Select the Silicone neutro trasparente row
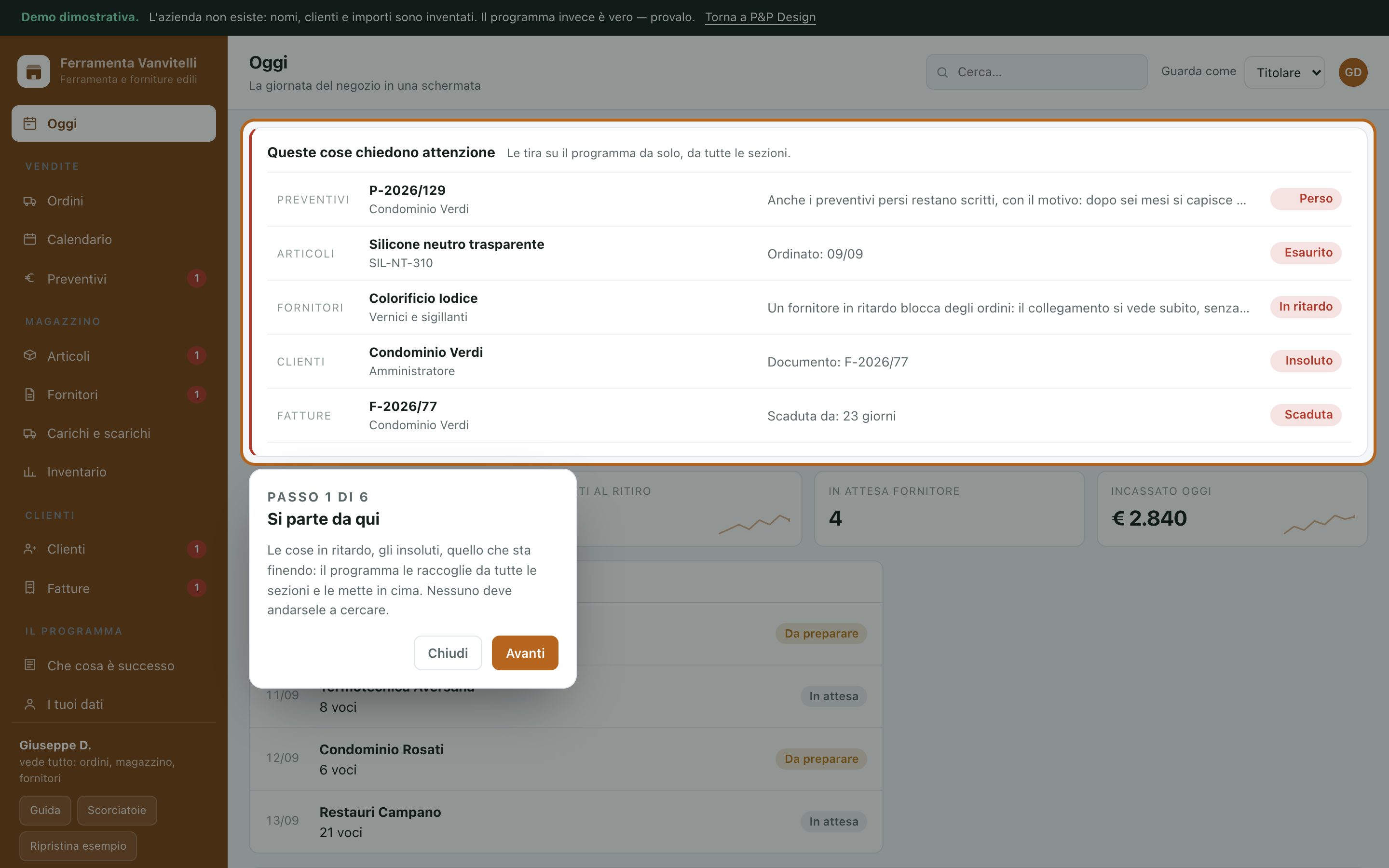Image resolution: width=1389 pixels, height=868 pixels. click(809, 253)
